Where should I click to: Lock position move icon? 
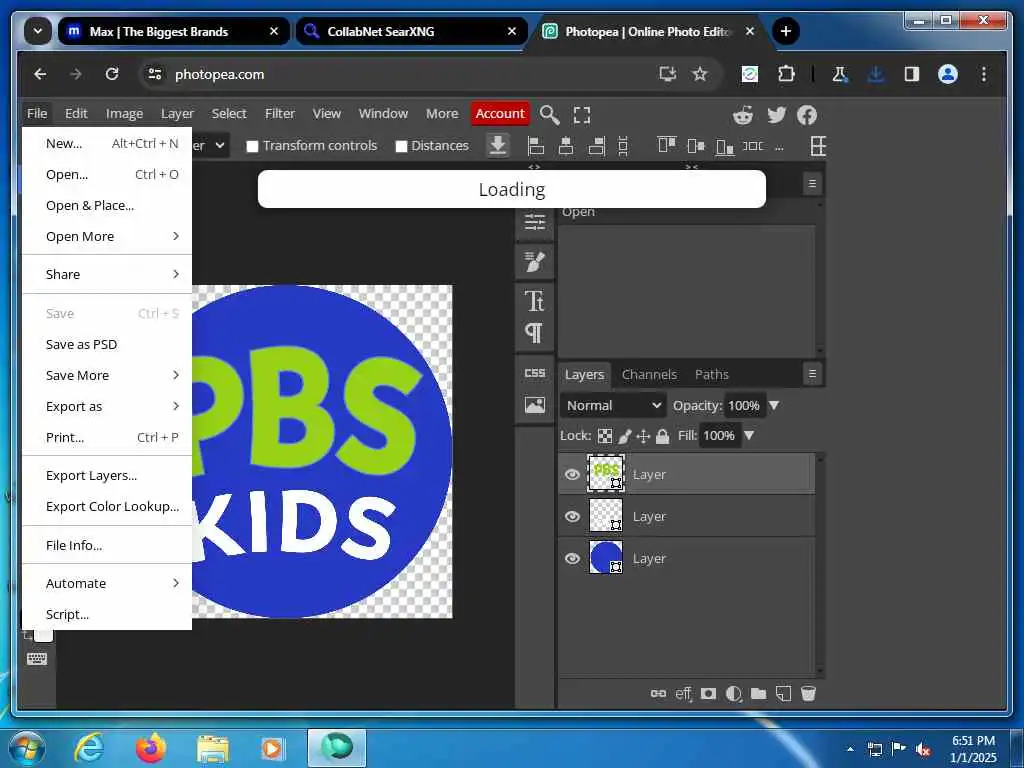[x=643, y=436]
